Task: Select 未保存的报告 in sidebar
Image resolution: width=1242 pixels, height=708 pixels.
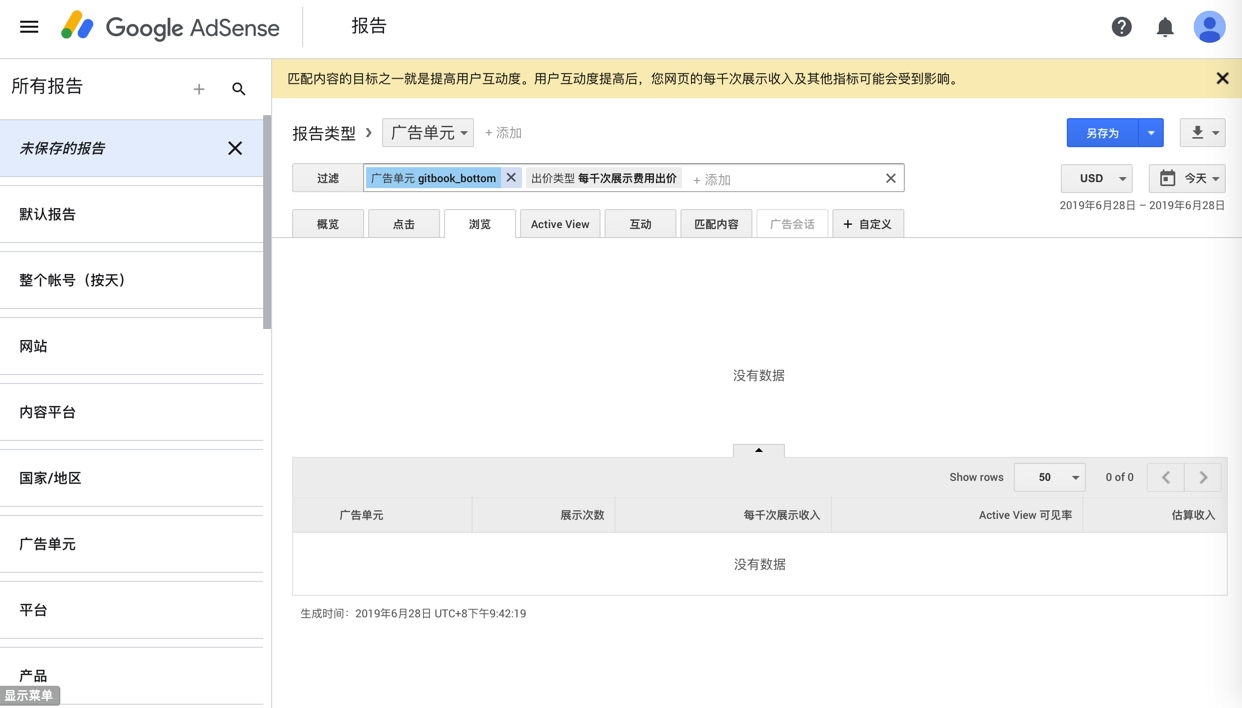Action: point(132,148)
